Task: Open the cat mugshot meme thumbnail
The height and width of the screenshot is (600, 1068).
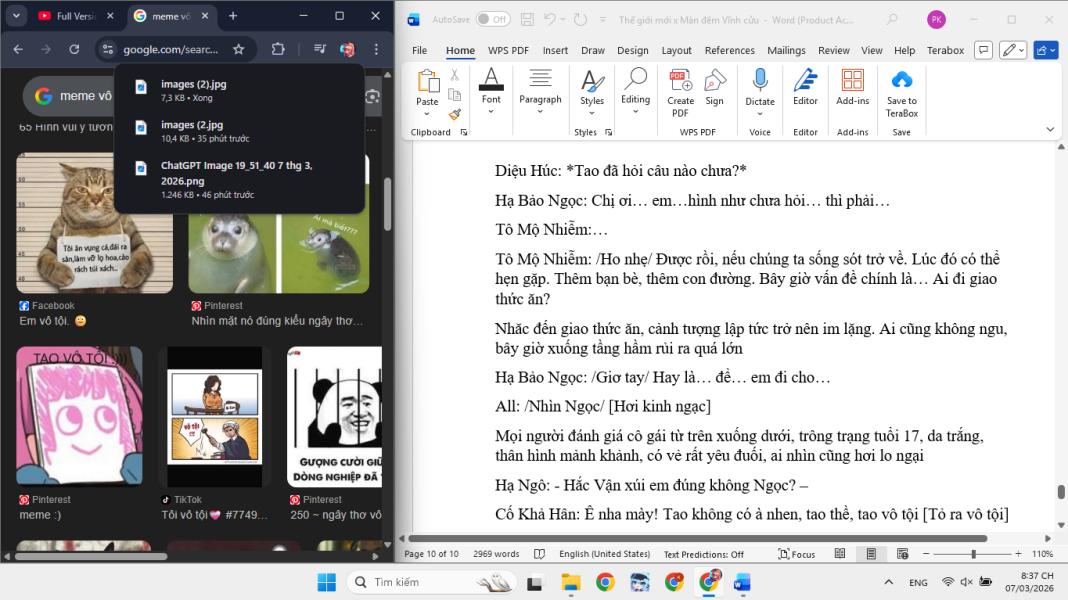Action: pos(94,223)
